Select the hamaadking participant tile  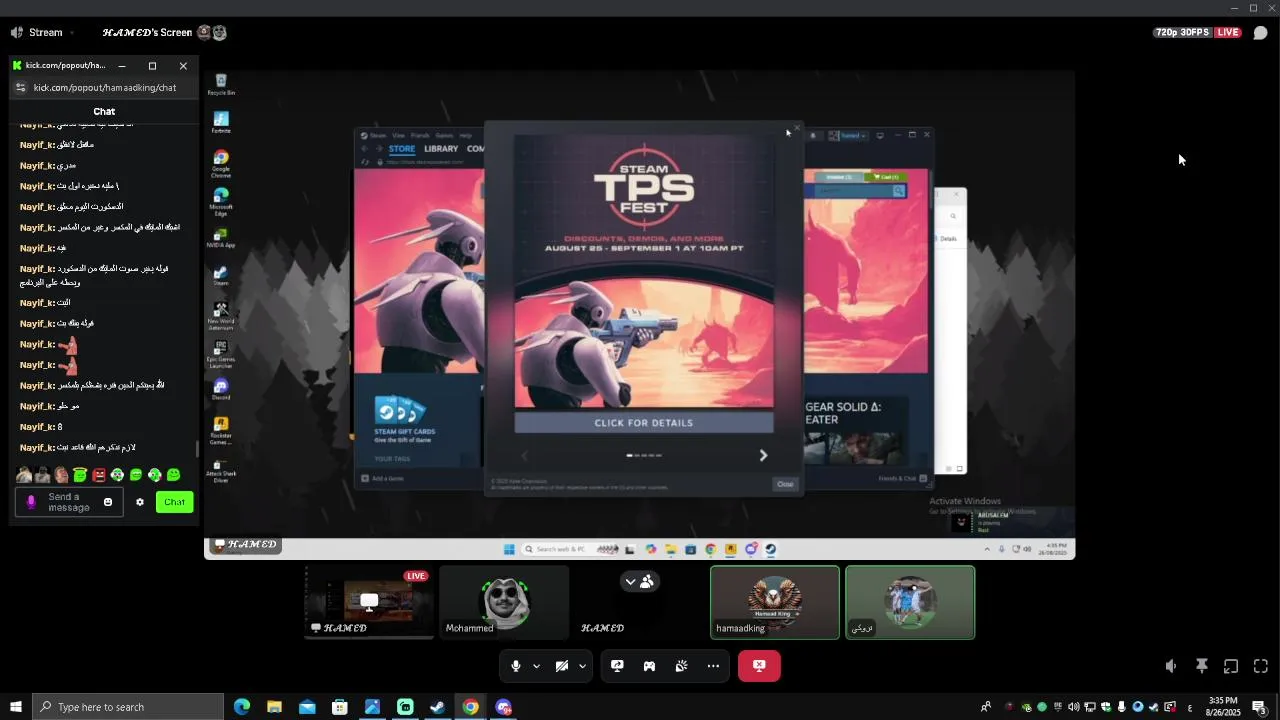pyautogui.click(x=775, y=602)
